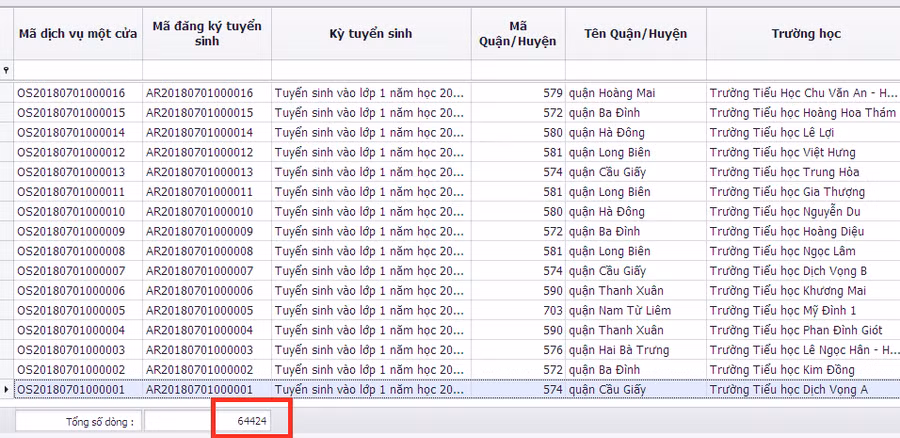Click the 'Kỳ tuyển sinh' column header
Image resolution: width=900 pixels, height=438 pixels.
point(370,34)
